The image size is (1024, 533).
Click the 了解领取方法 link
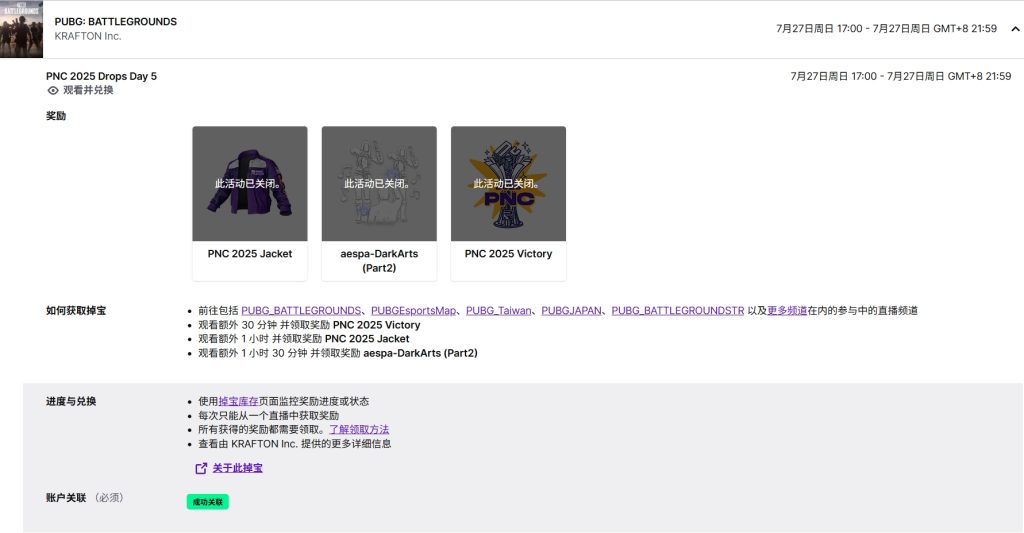(x=359, y=430)
